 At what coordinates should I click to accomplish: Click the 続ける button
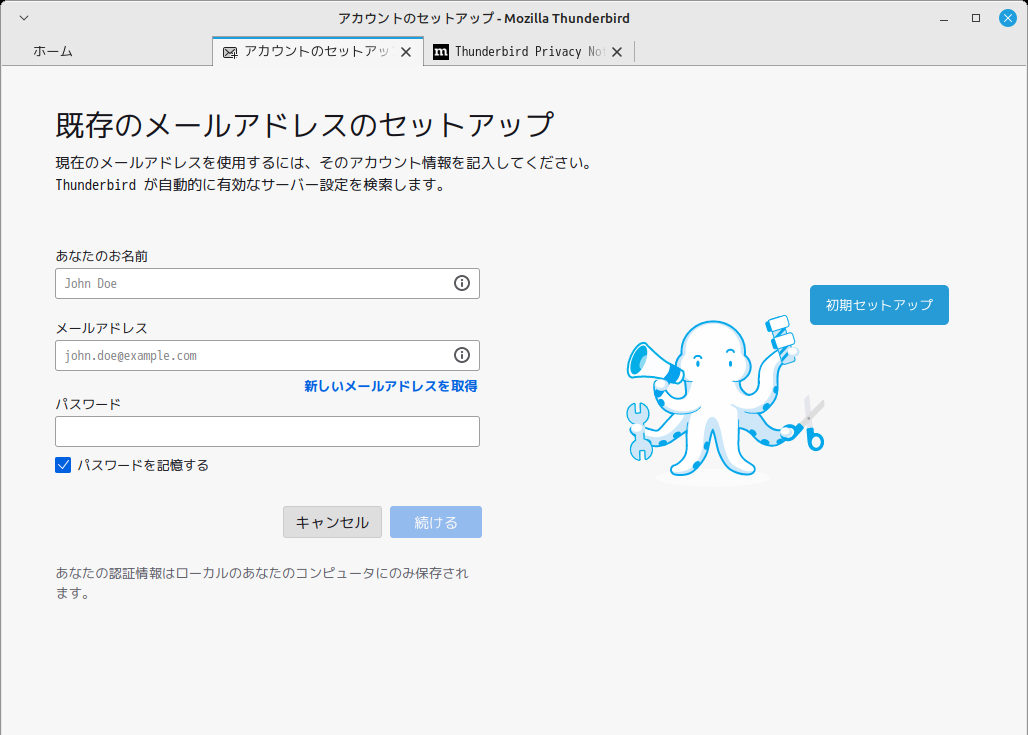[436, 522]
